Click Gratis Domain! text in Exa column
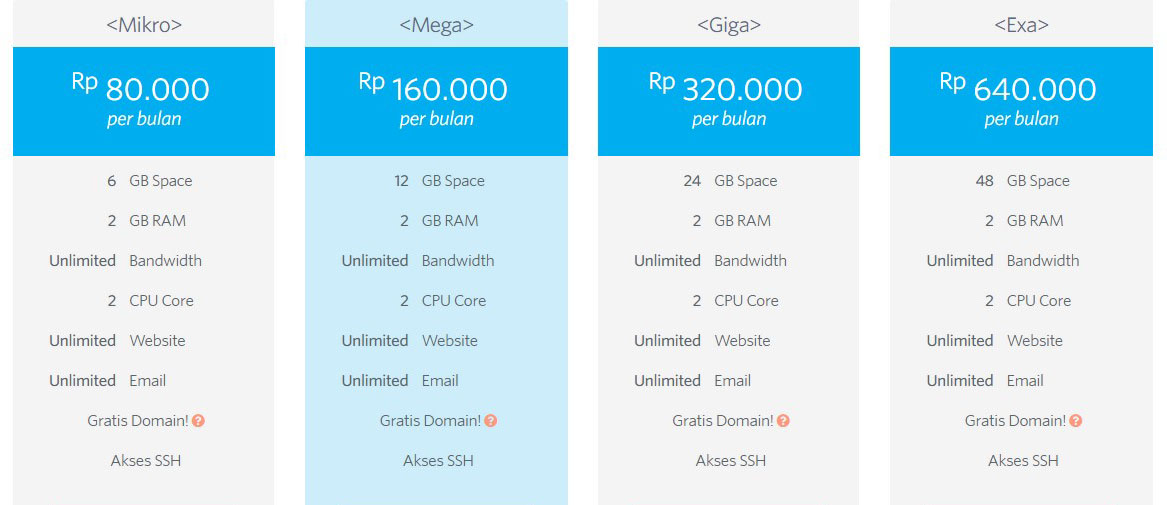 click(x=1015, y=420)
